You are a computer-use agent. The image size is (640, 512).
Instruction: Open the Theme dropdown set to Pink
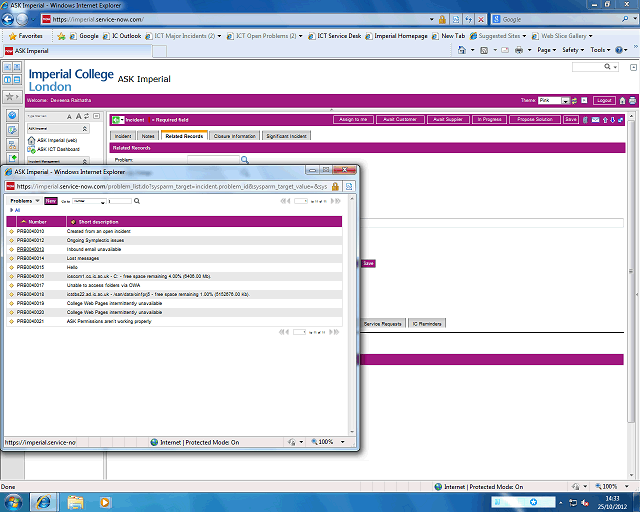click(565, 101)
